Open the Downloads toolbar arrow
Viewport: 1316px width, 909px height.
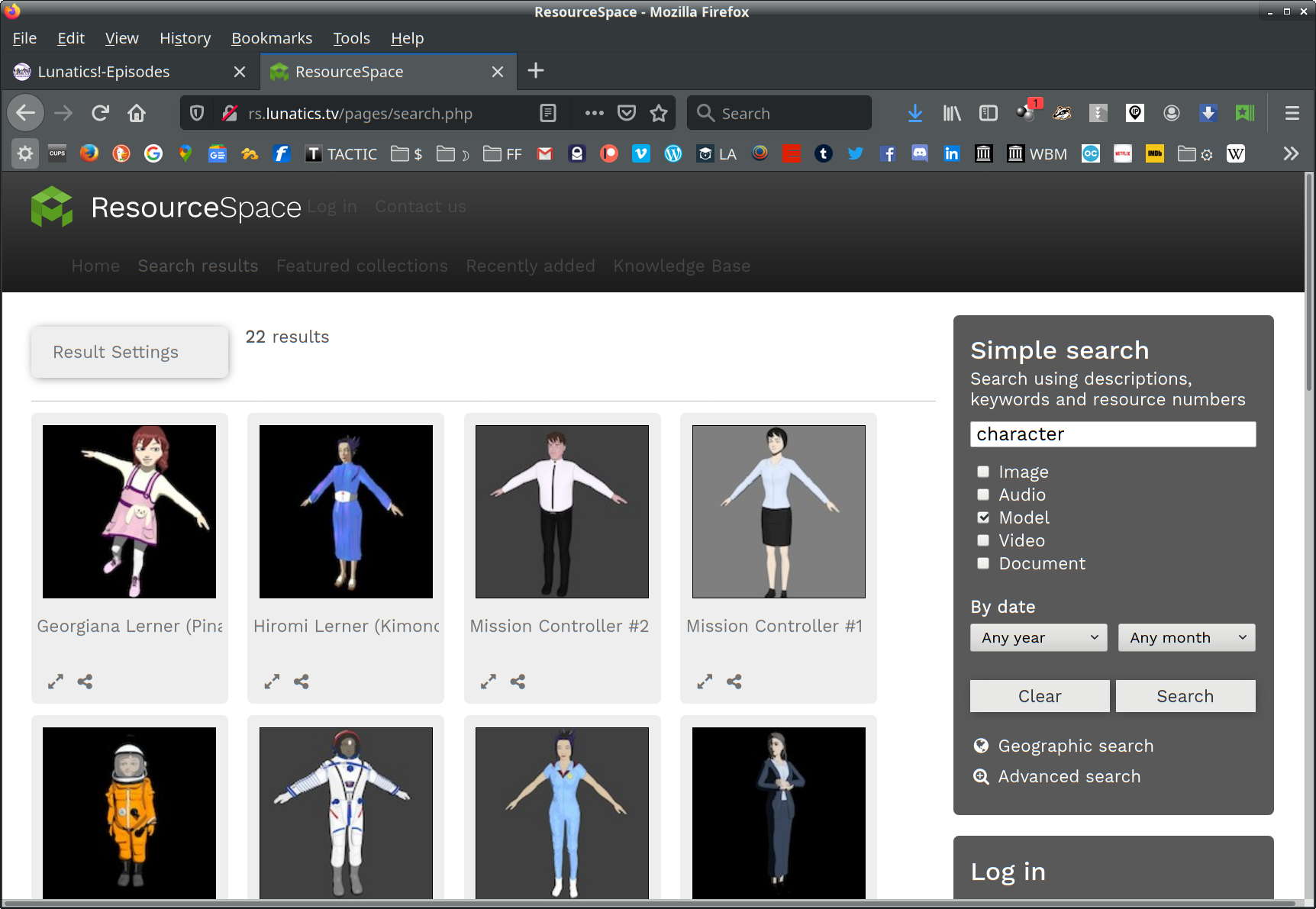(x=914, y=114)
